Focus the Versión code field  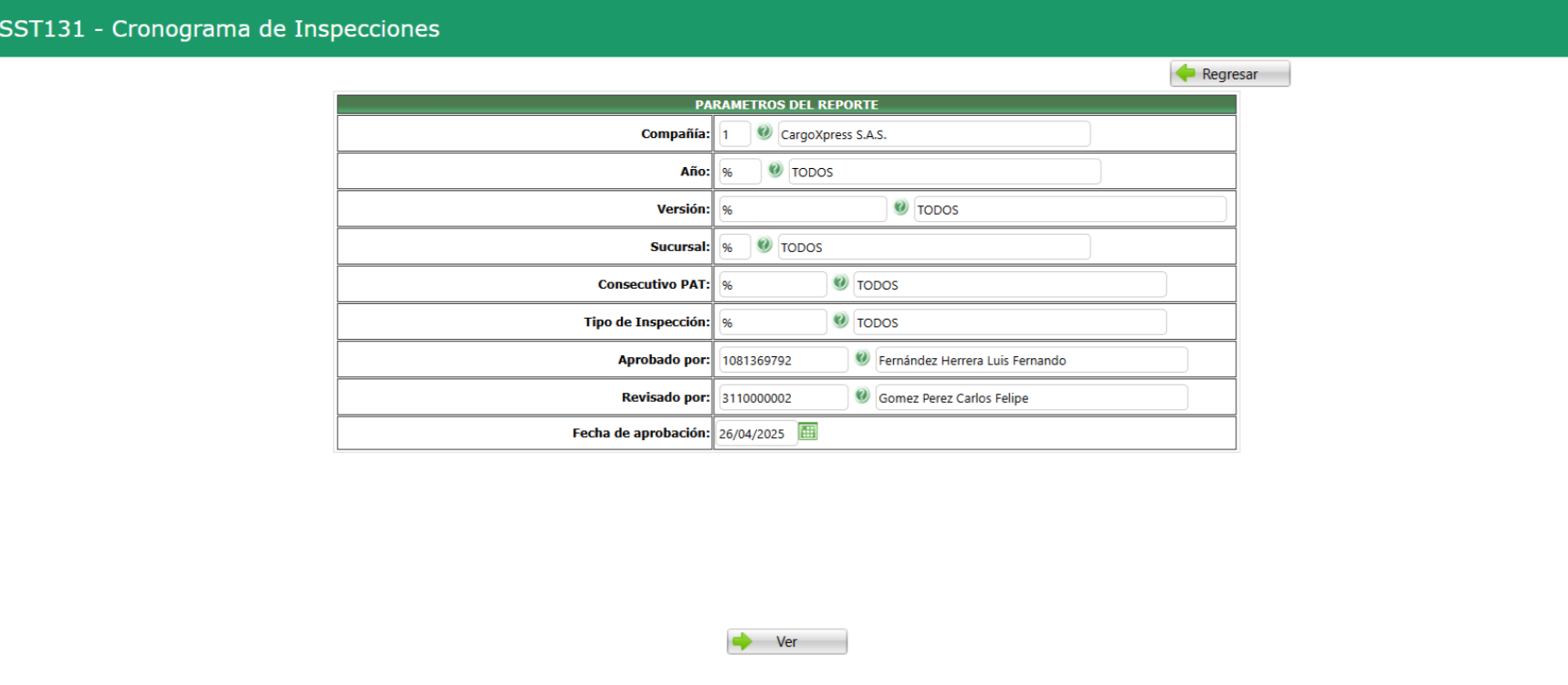(x=803, y=209)
